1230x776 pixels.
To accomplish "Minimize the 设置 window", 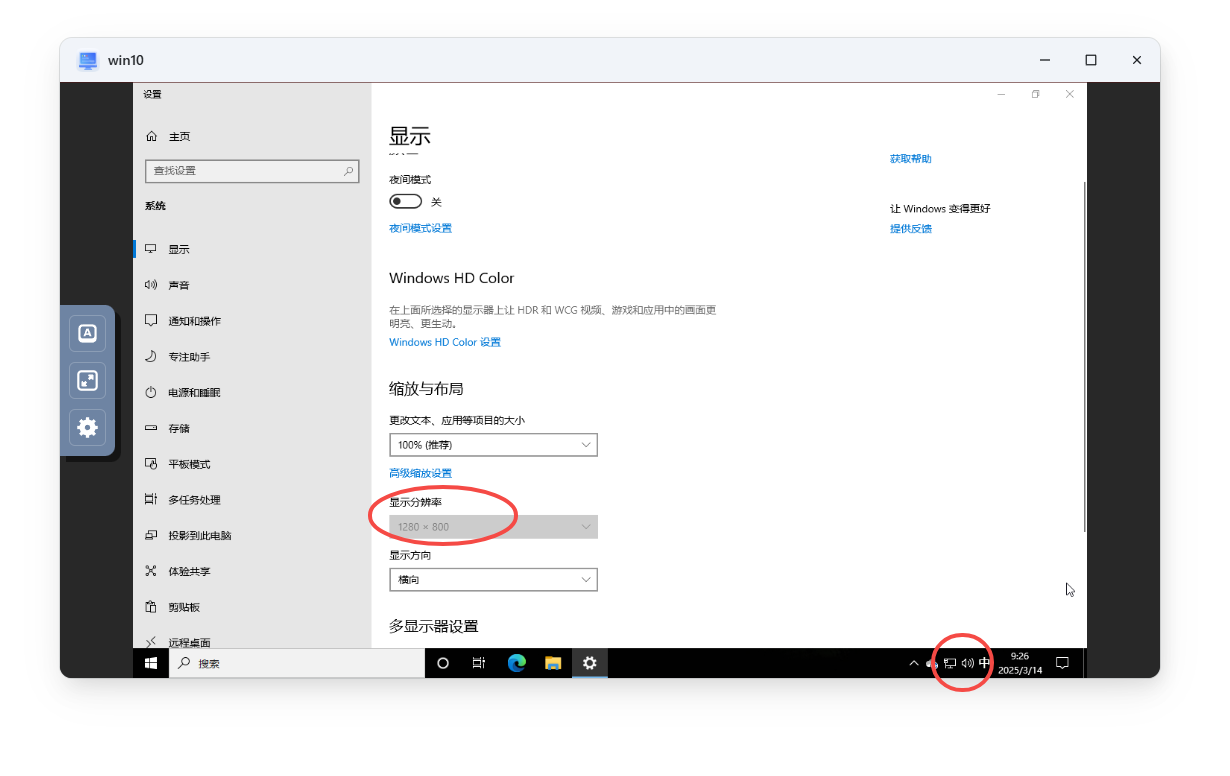I will click(1001, 94).
